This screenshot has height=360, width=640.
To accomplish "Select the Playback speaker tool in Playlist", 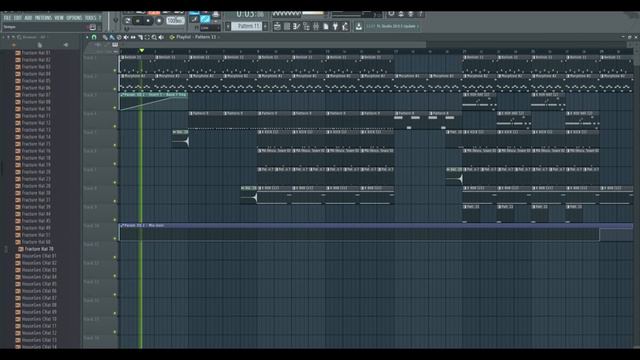I will 161,37.
